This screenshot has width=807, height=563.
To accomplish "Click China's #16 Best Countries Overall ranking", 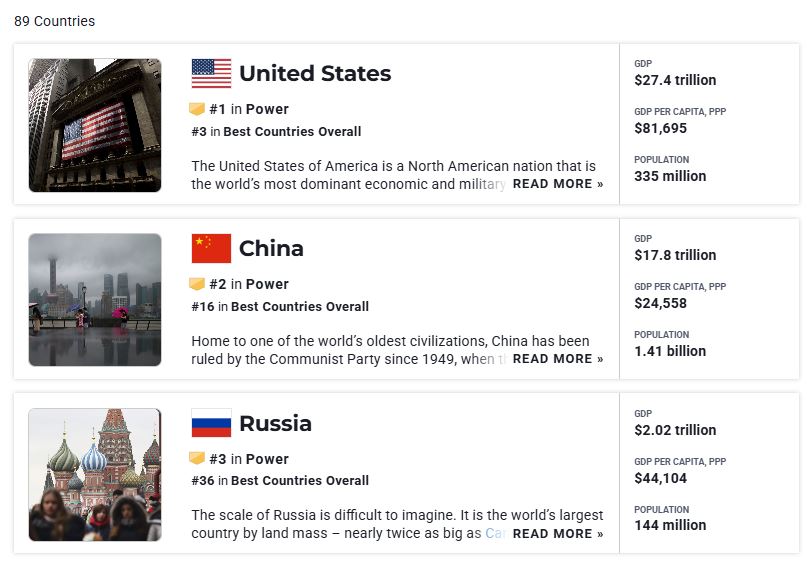I will (x=280, y=307).
